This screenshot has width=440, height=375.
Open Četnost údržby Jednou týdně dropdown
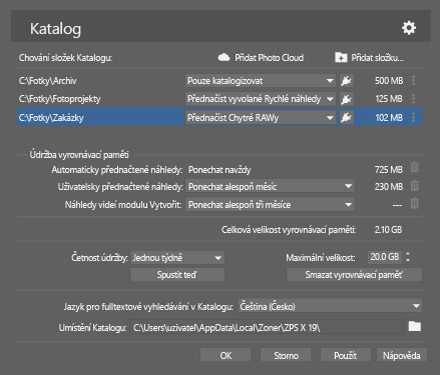point(177,258)
